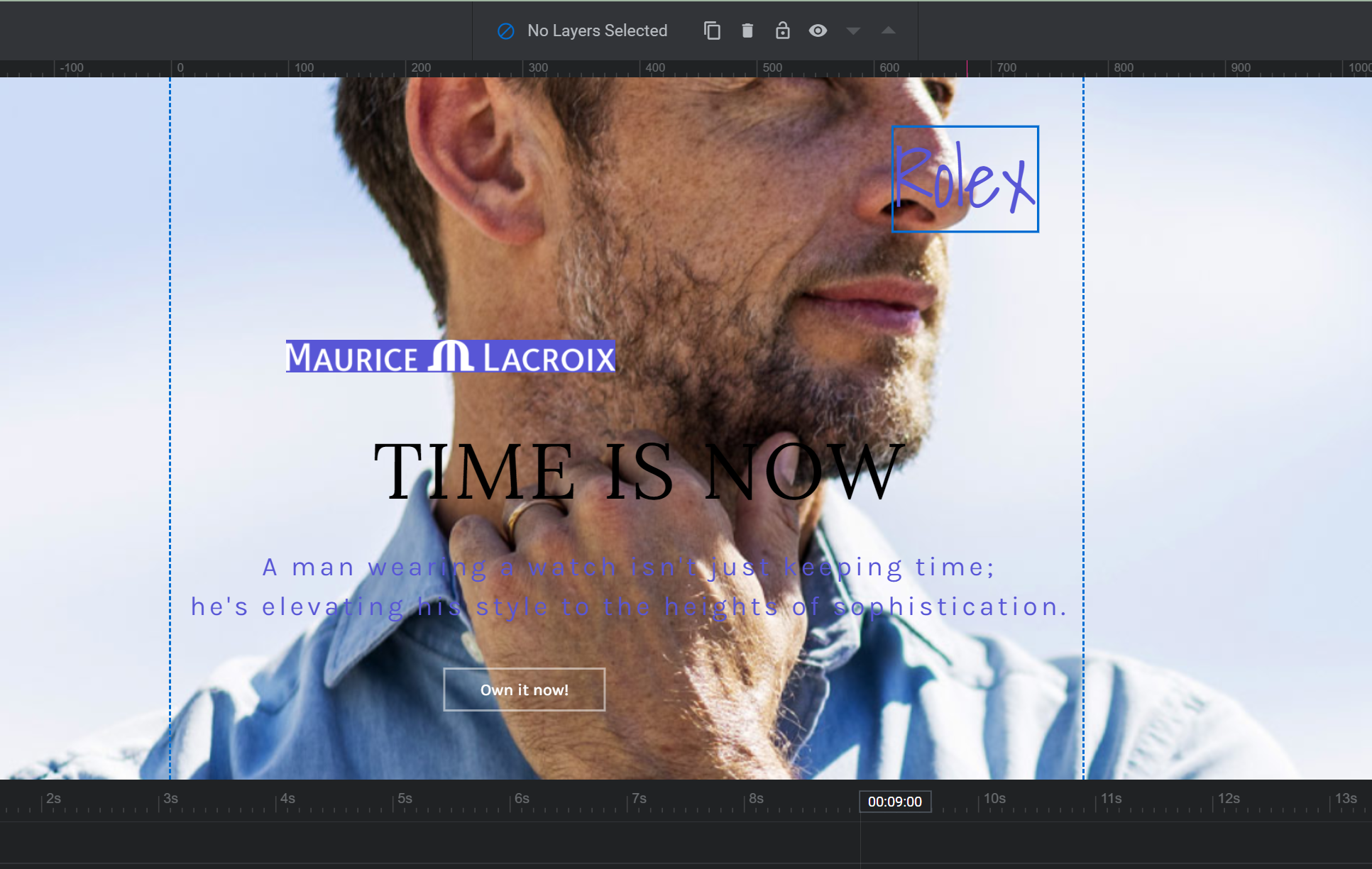Click the visibility toggle eye icon
The image size is (1372, 869).
[x=817, y=30]
